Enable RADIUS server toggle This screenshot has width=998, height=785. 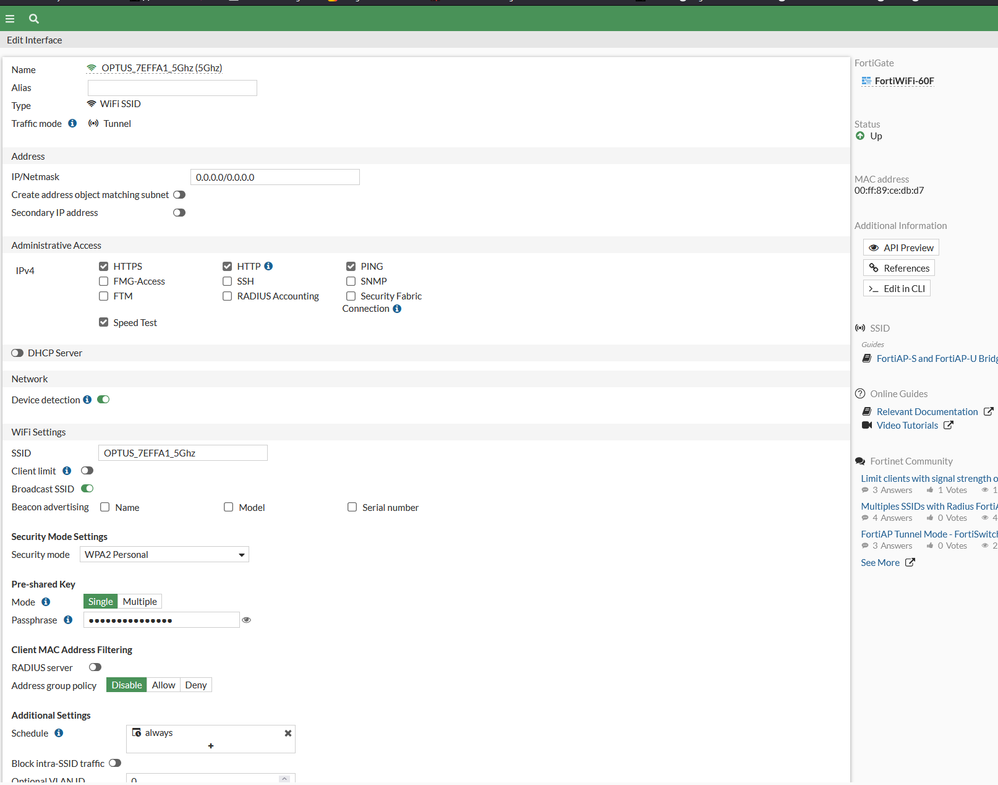pos(95,667)
